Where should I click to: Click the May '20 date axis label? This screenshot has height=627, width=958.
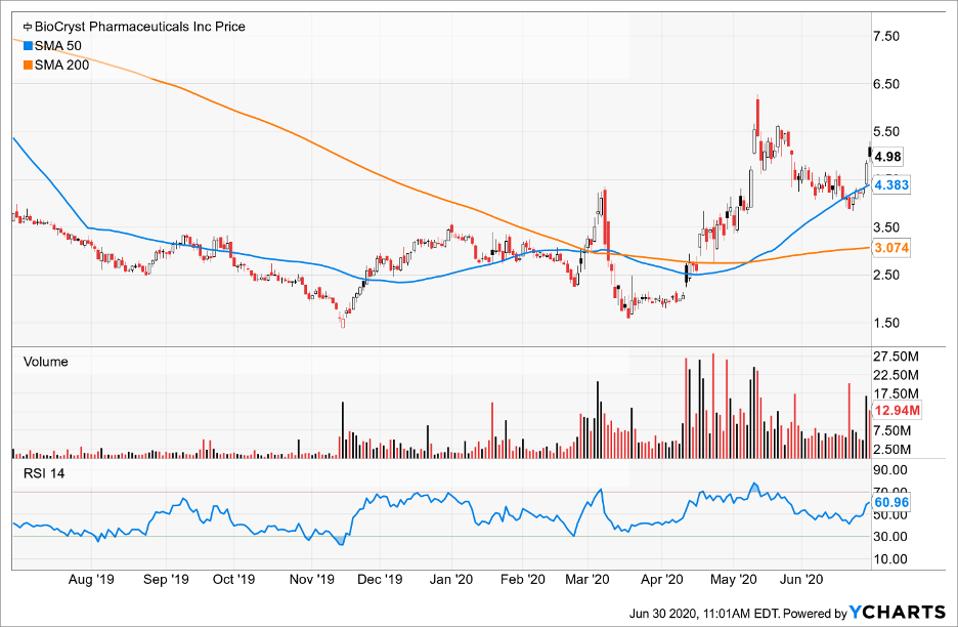coord(733,579)
